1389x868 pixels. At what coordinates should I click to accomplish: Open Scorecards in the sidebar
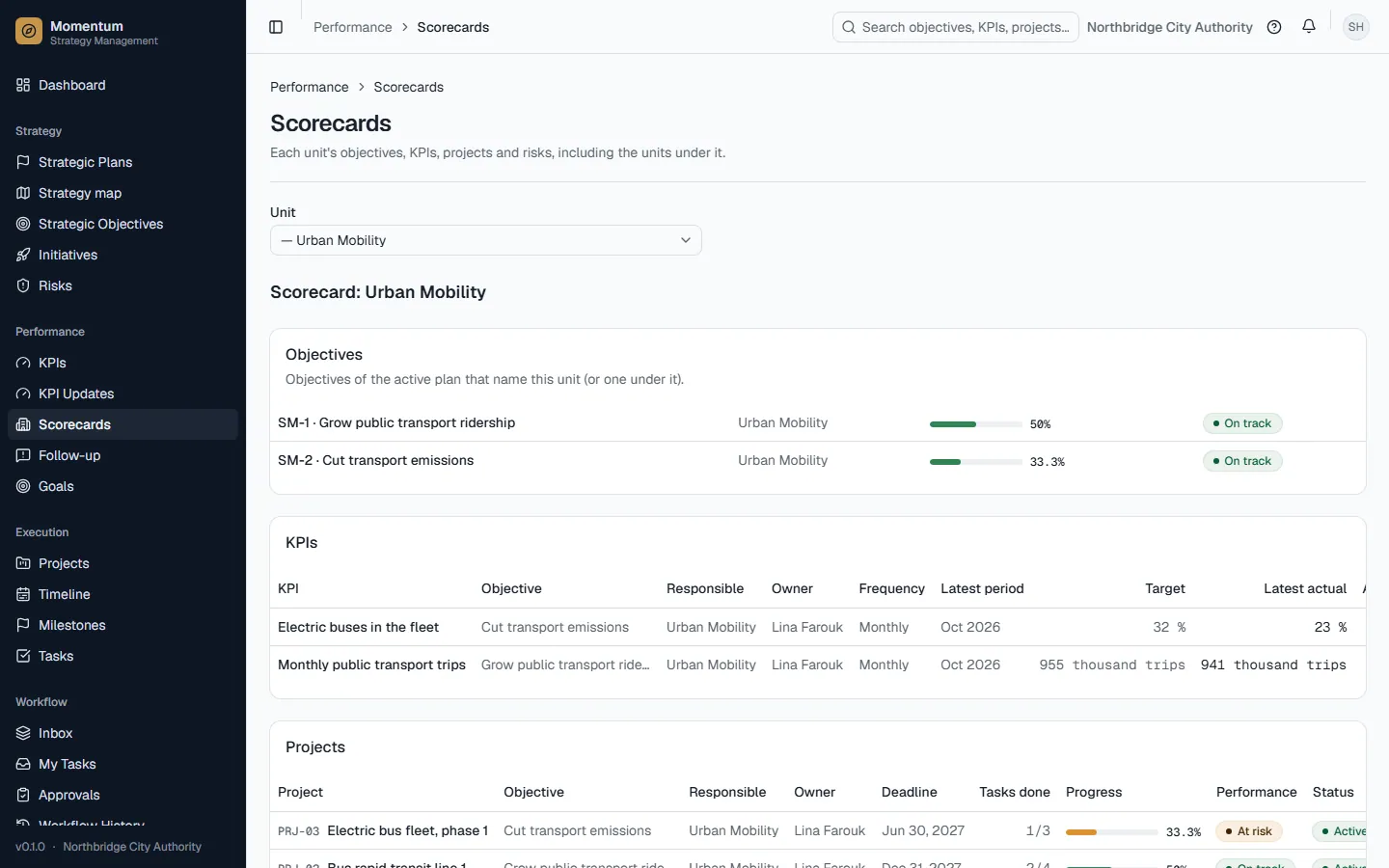[x=123, y=424]
